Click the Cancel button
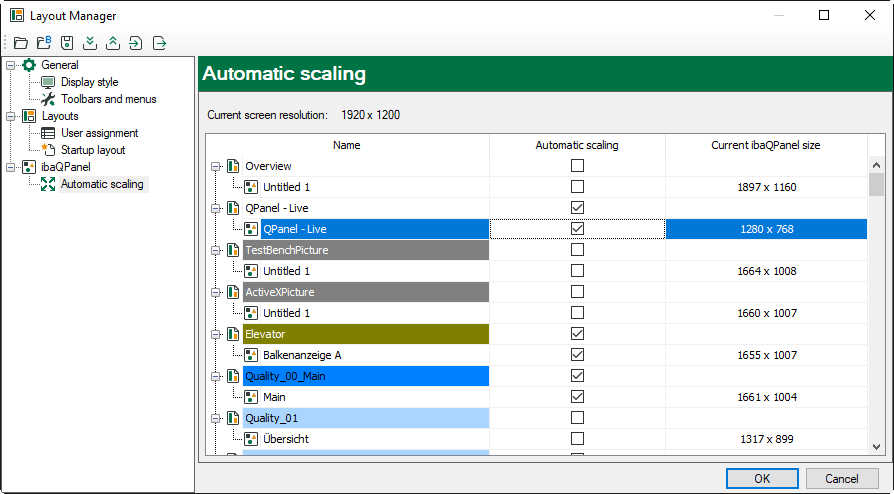The image size is (894, 494). pyautogui.click(x=842, y=478)
